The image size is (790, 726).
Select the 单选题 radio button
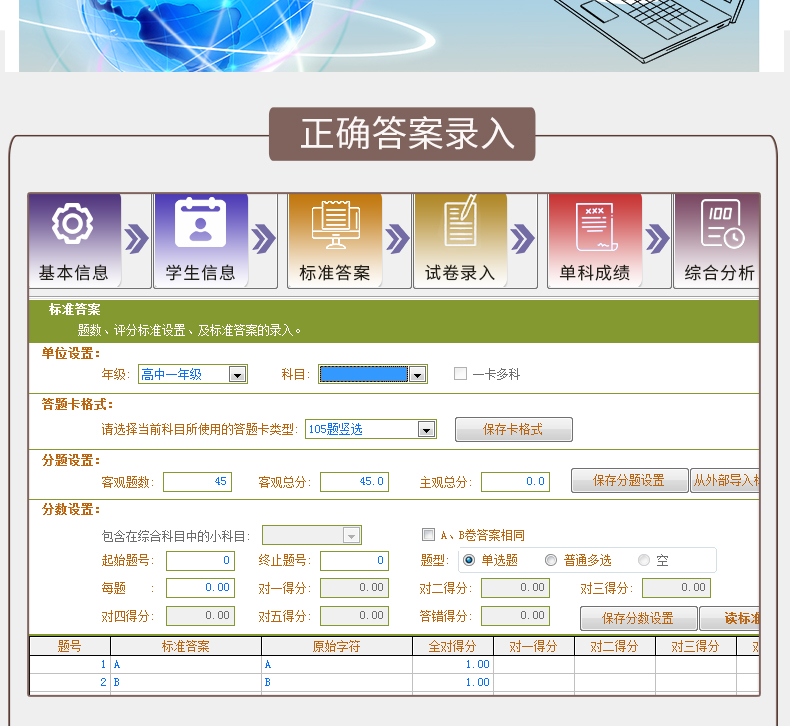coord(469,560)
